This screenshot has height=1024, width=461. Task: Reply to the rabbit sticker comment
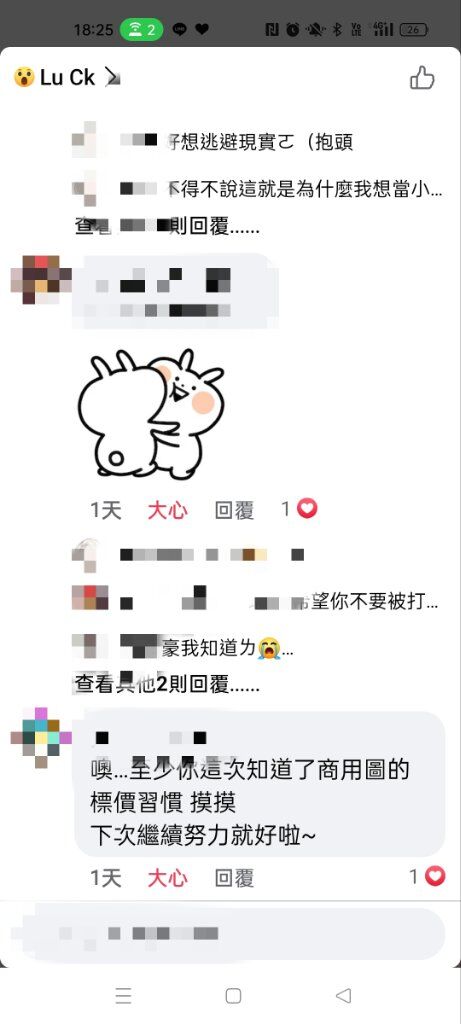point(234,510)
